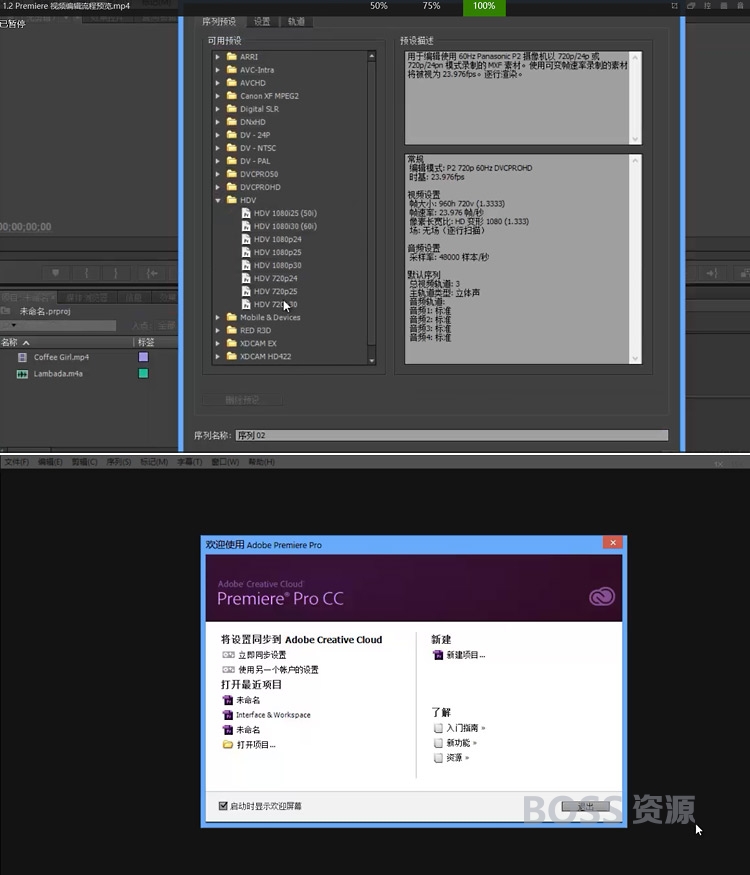Click the 新建项目 project icon
This screenshot has height=875, width=750.
tap(438, 655)
